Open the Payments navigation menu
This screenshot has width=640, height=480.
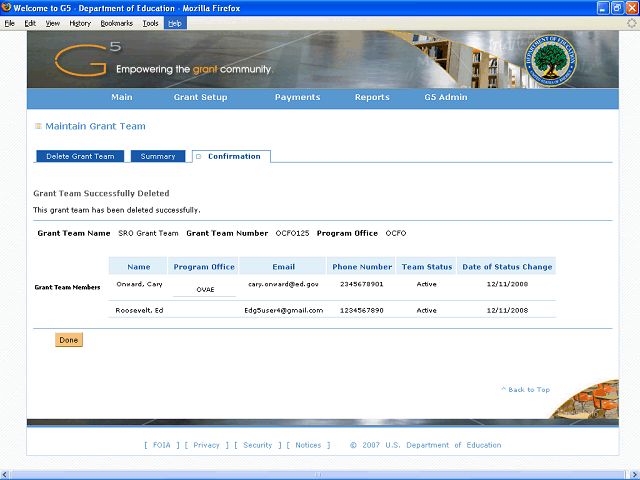coord(297,98)
